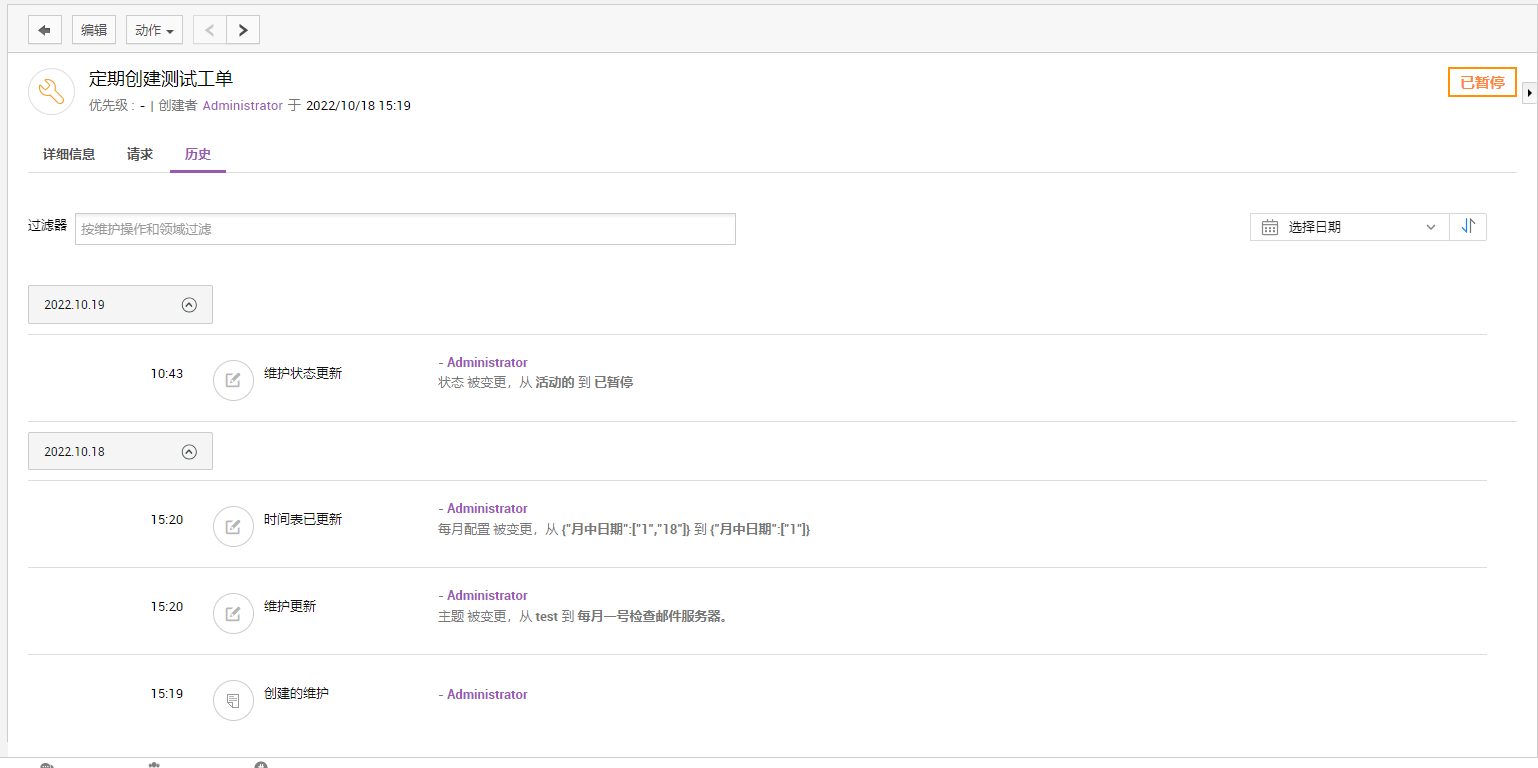This screenshot has width=1538, height=768.
Task: Click edit icon for 维护状态更新 entry
Action: tap(233, 380)
